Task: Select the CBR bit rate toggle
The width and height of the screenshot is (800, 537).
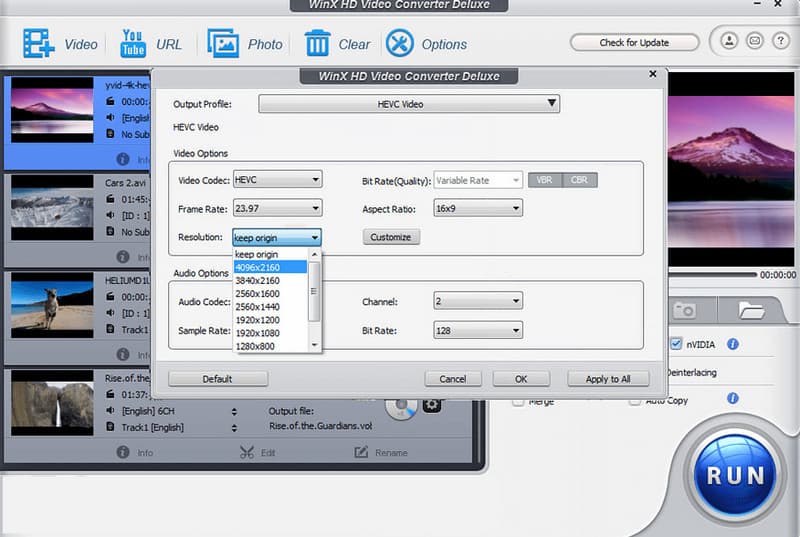Action: click(x=578, y=180)
